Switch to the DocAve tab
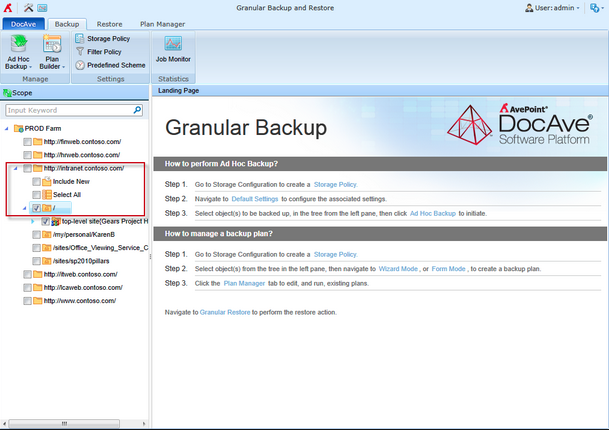 point(23,24)
